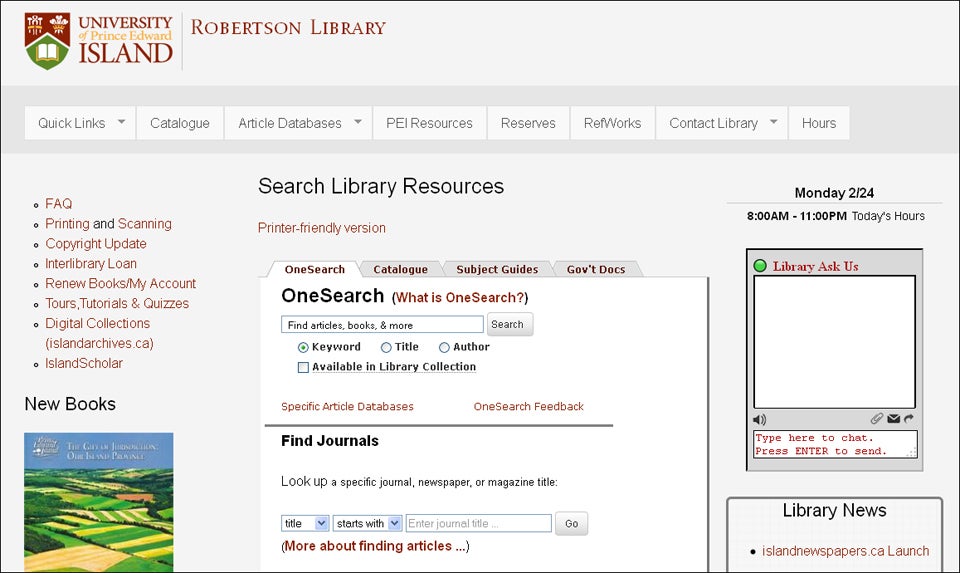Viewport: 960px width, 573px height.
Task: Select the Author radio button
Action: pos(444,347)
